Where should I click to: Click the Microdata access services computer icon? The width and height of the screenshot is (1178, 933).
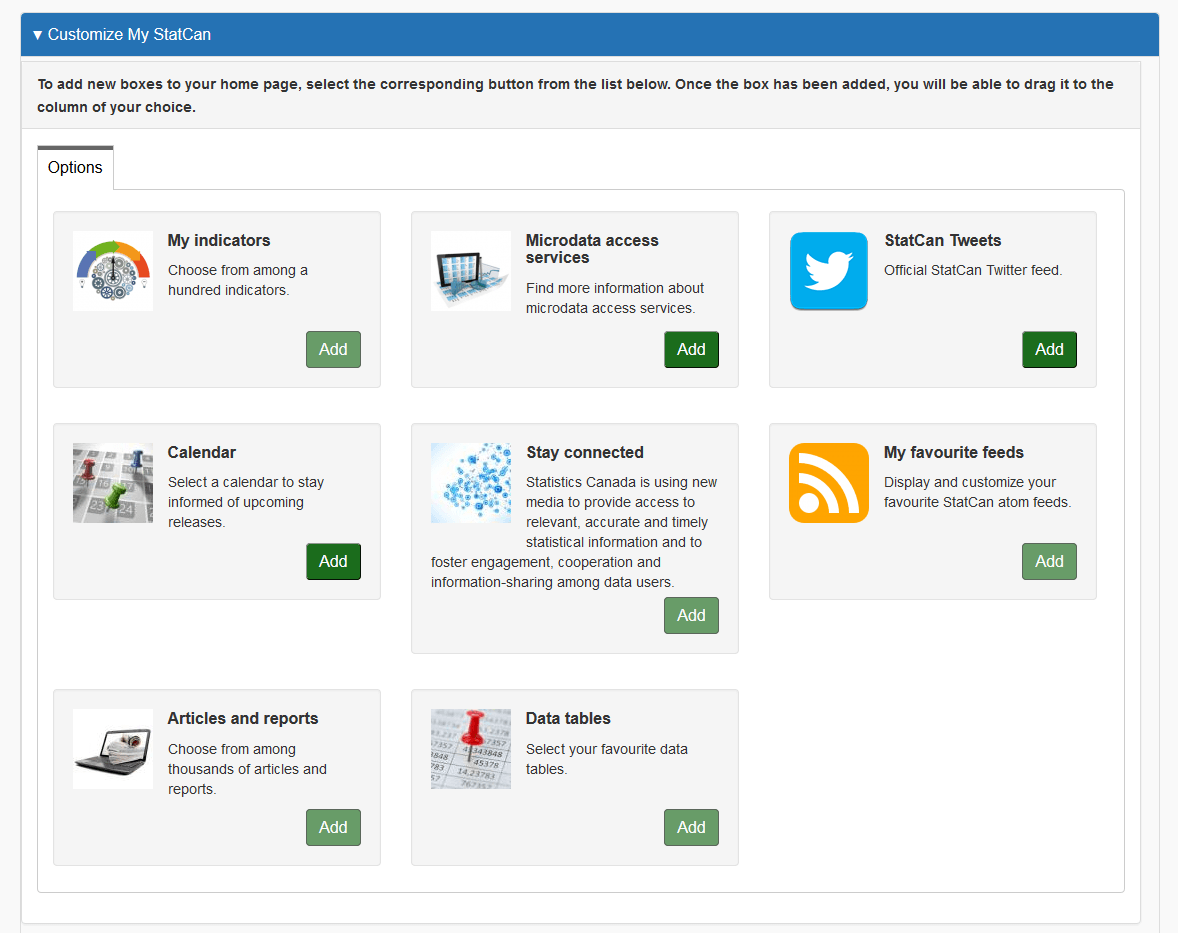click(471, 271)
